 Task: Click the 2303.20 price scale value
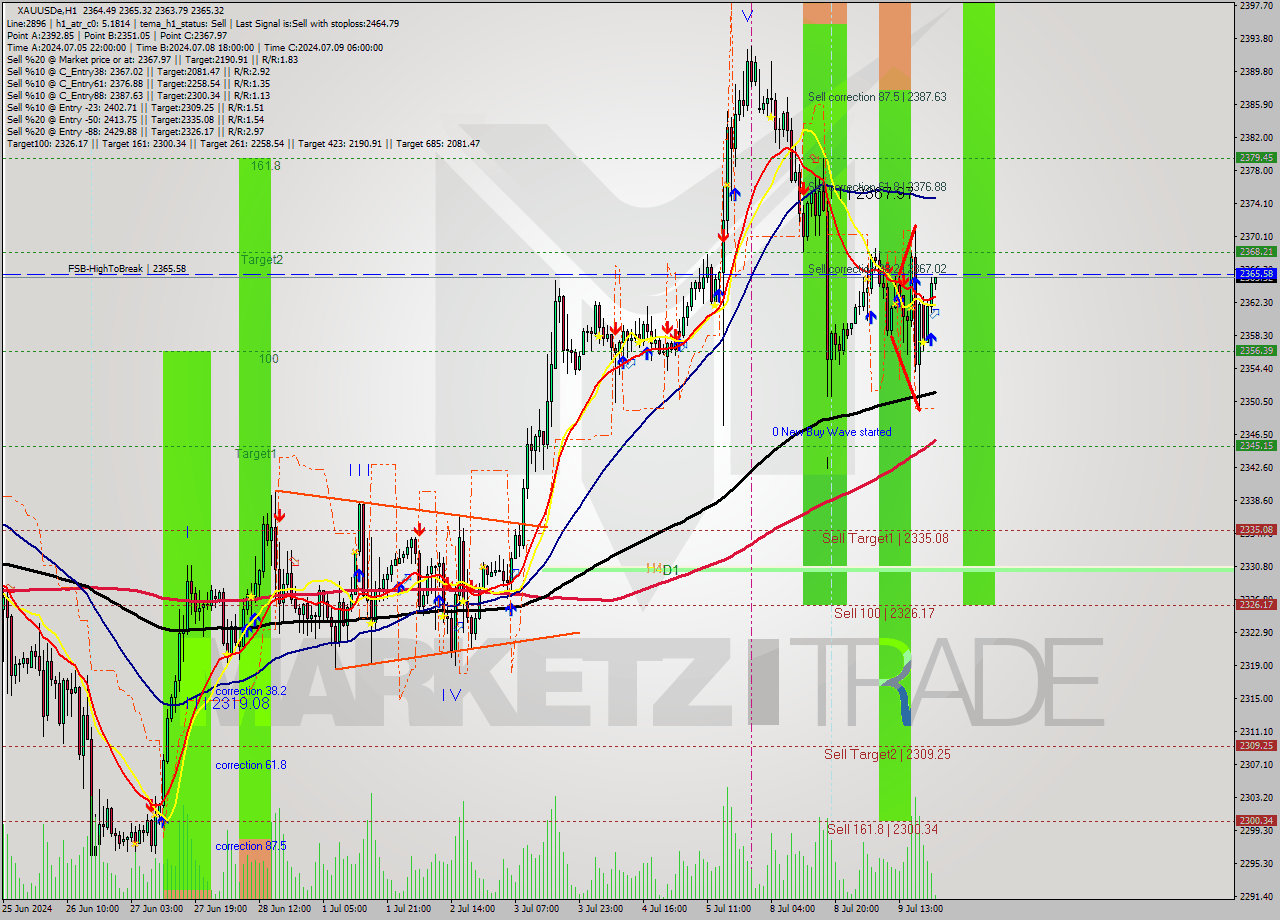point(1256,797)
